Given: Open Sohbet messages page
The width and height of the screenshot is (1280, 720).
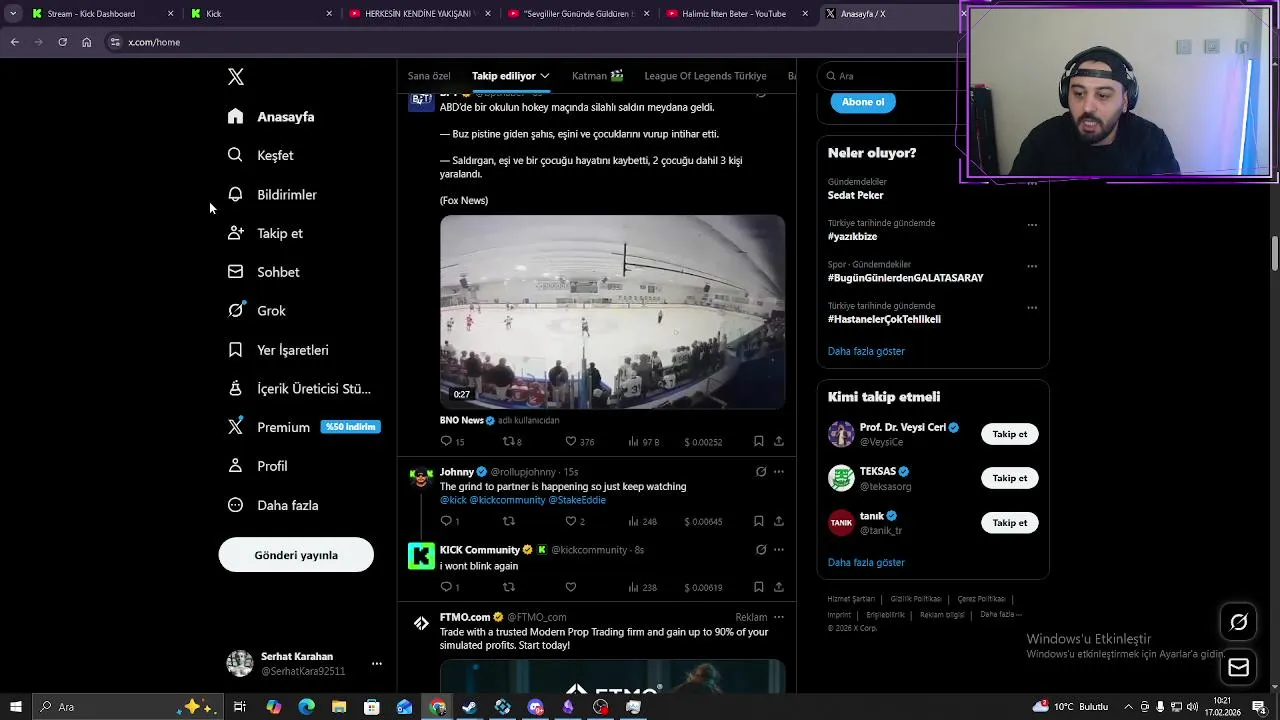Looking at the screenshot, I should coord(264,272).
